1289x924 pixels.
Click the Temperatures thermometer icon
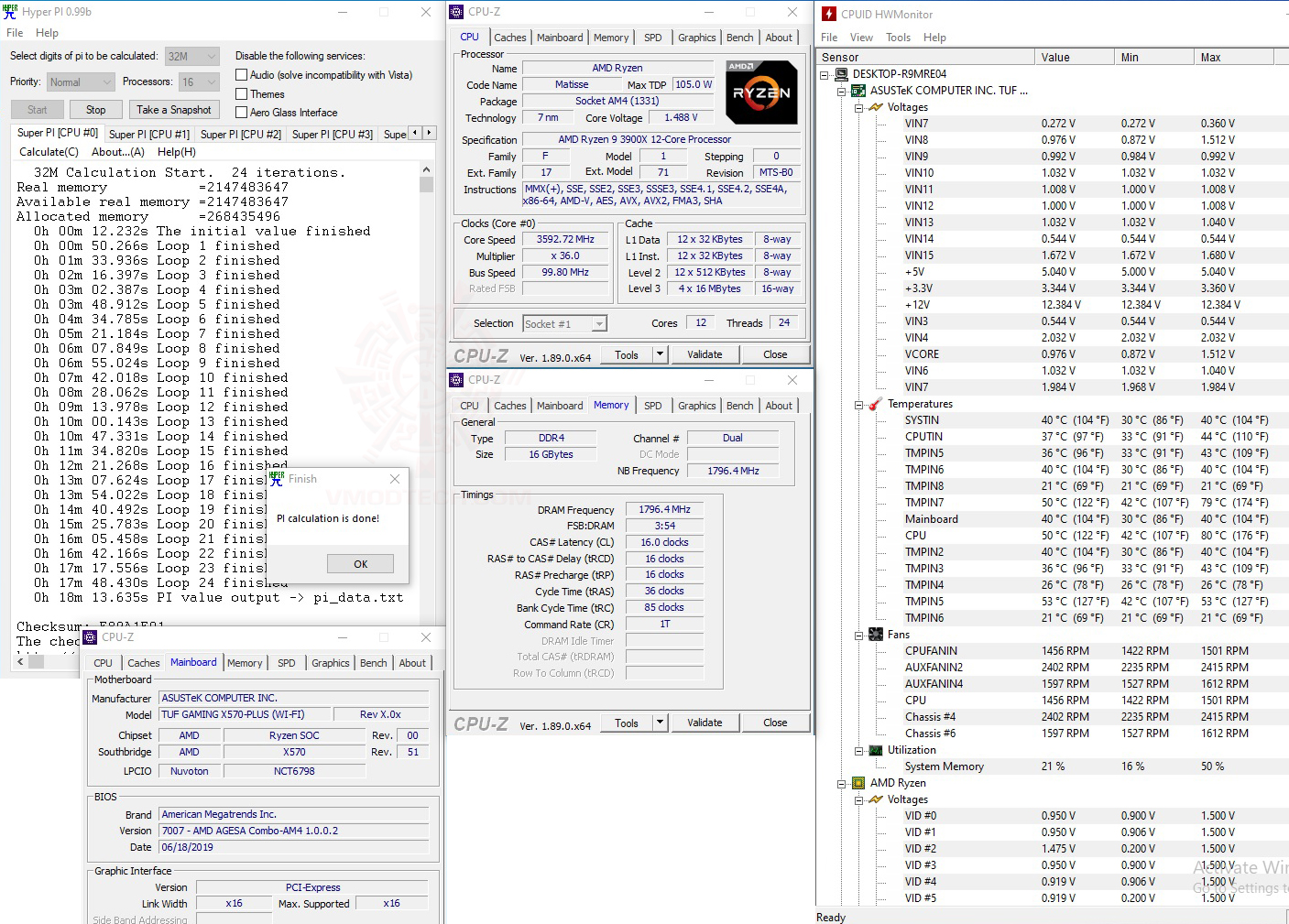(x=876, y=404)
